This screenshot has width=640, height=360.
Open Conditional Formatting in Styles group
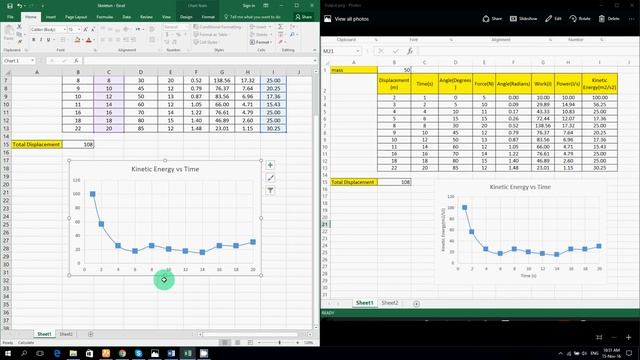pyautogui.click(x=217, y=27)
